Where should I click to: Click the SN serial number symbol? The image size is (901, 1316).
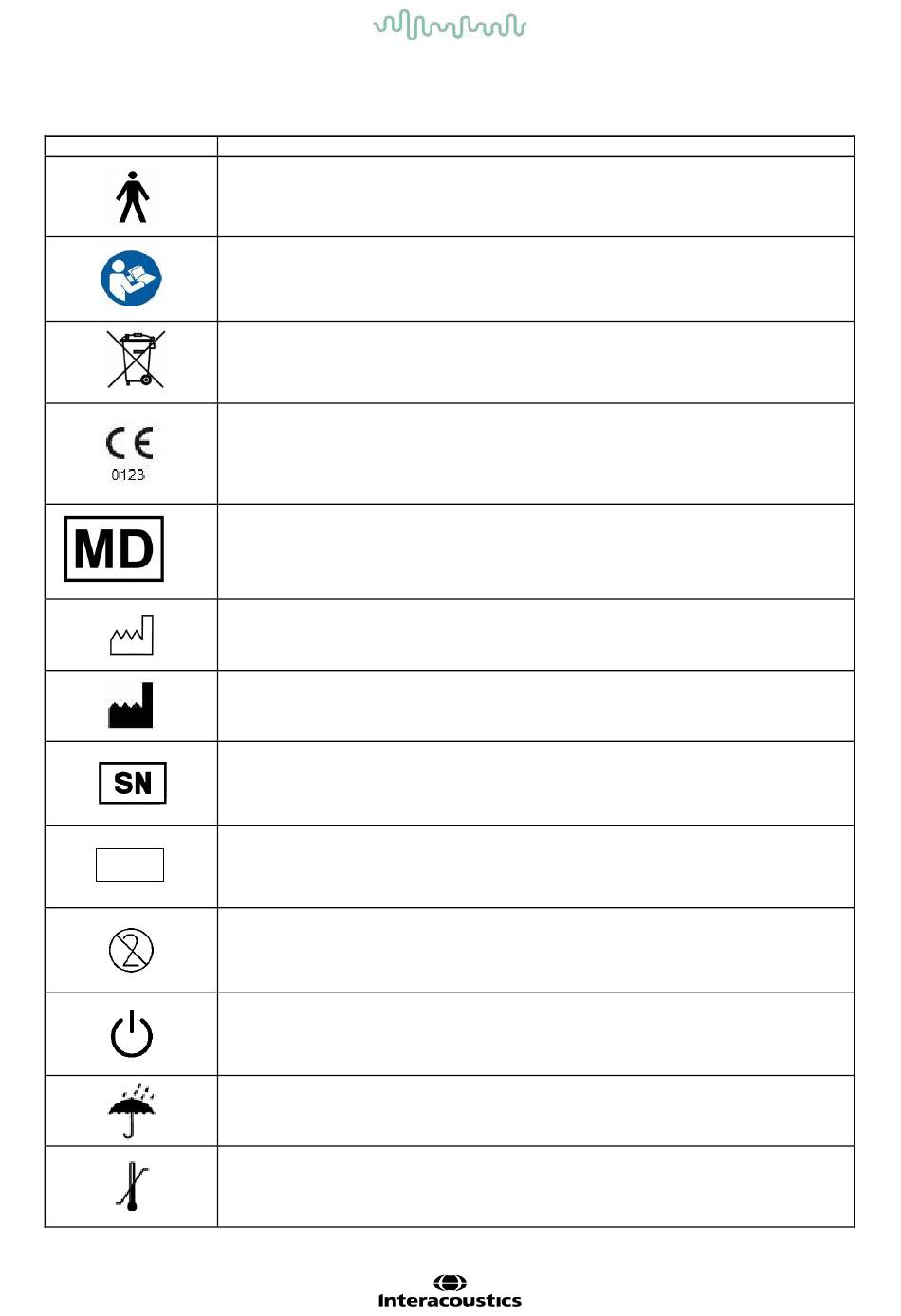(133, 783)
